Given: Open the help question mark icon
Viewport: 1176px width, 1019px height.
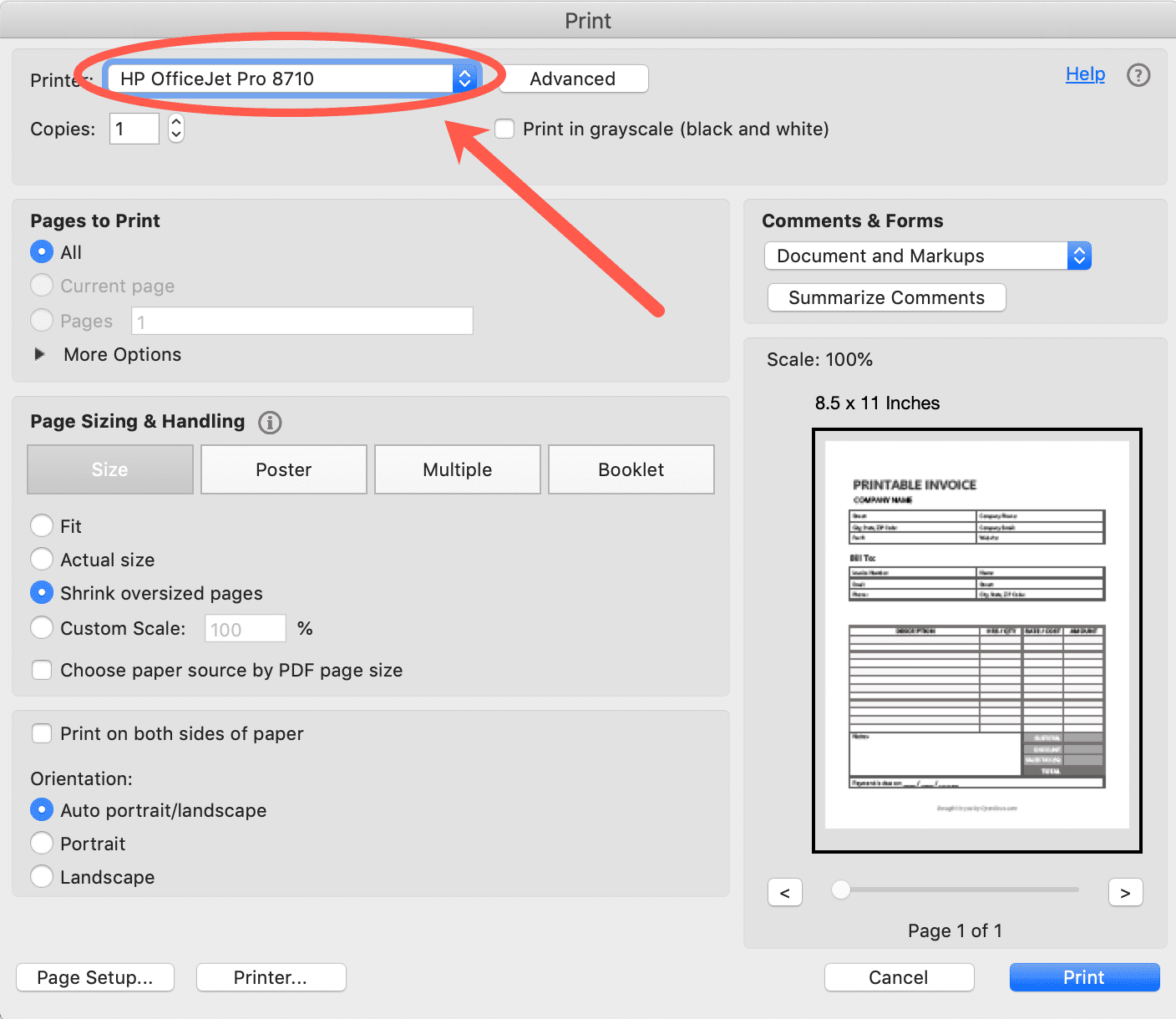Looking at the screenshot, I should (x=1138, y=75).
